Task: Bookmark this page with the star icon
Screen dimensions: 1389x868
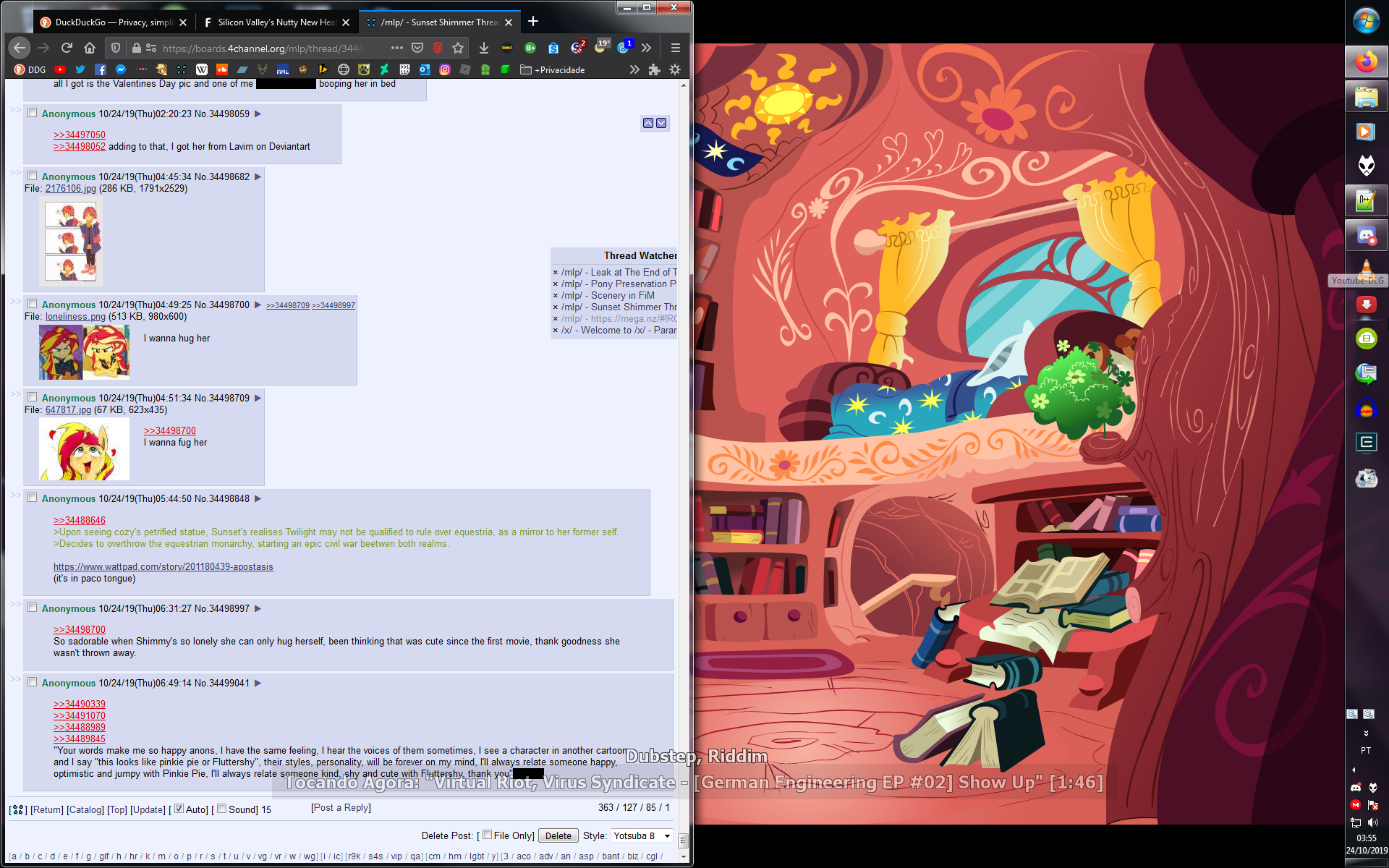Action: coord(458,48)
